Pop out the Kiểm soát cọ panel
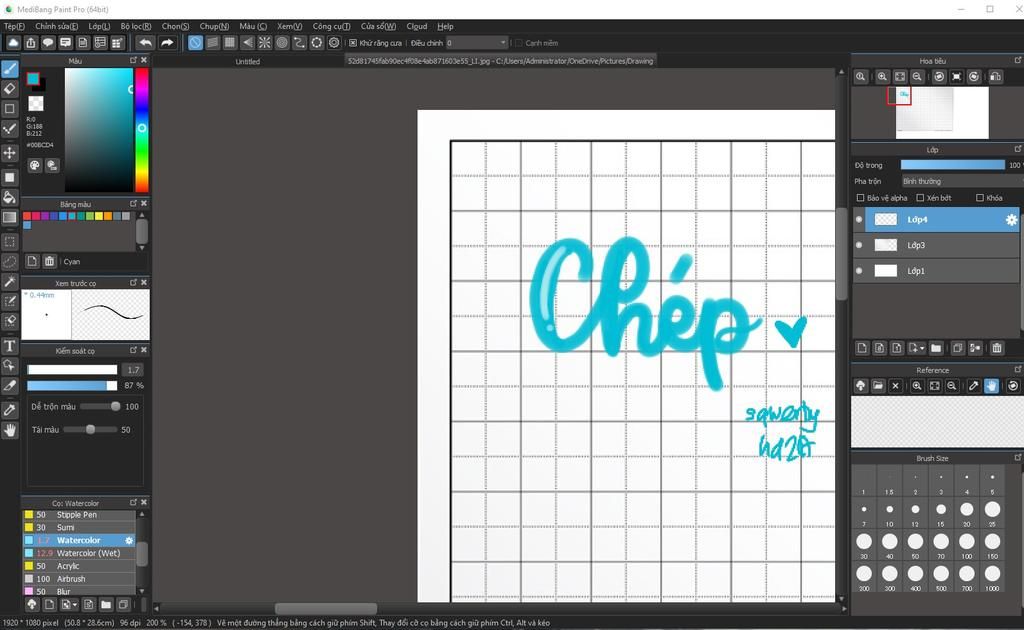 pyautogui.click(x=133, y=351)
